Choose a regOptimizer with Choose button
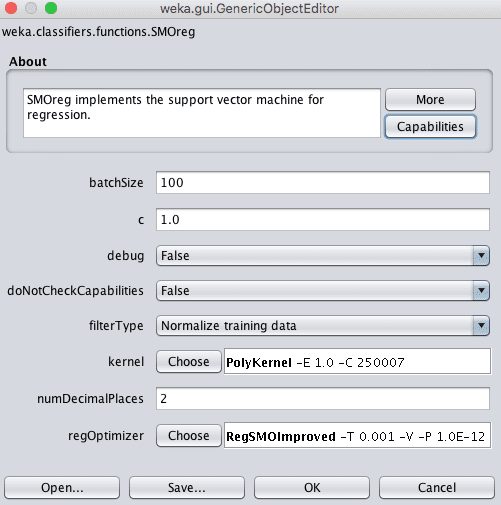Viewport: 501px width, 505px height. (189, 435)
